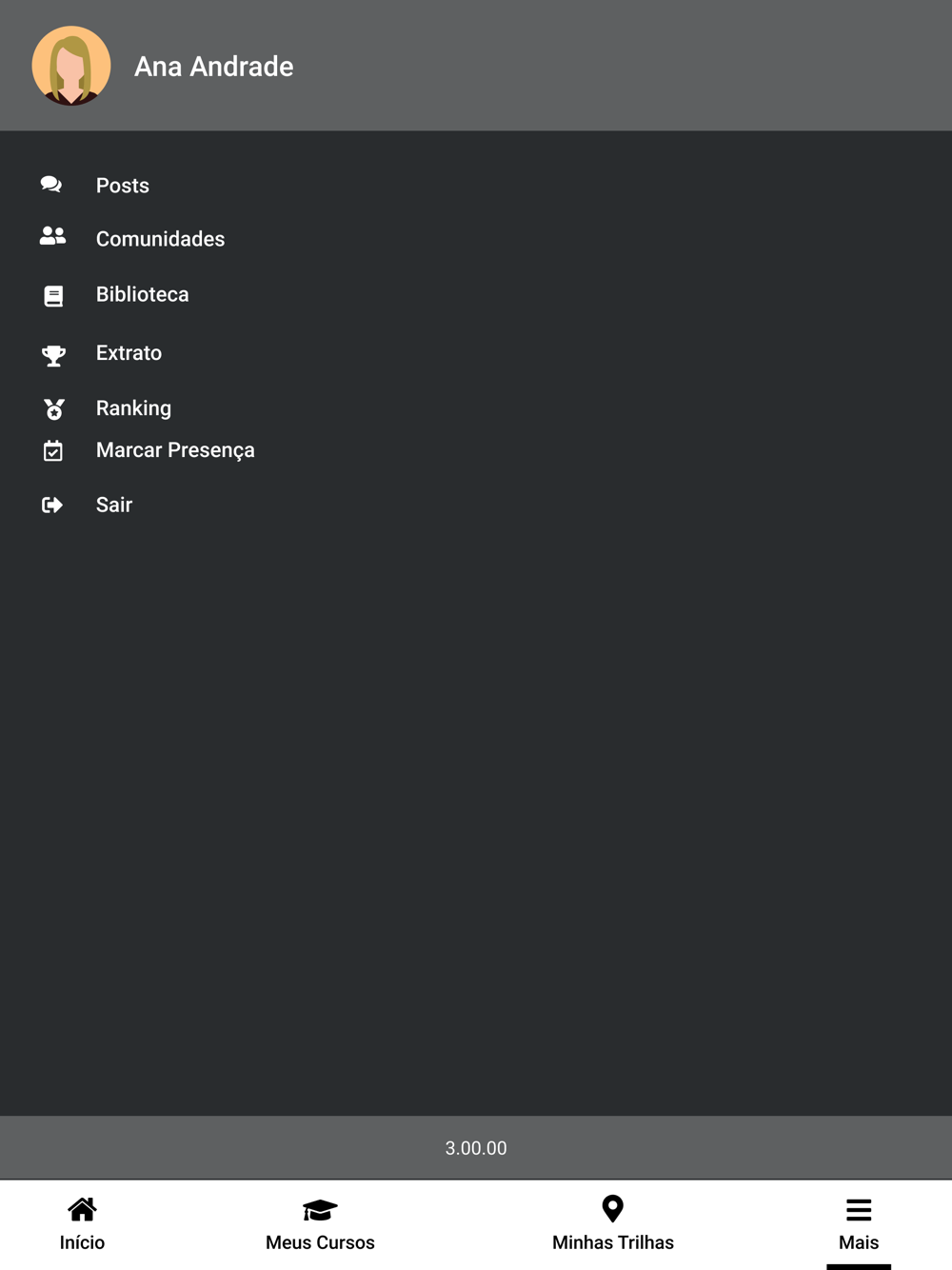Click the Minhas Trilhas map pin icon

click(x=613, y=1209)
